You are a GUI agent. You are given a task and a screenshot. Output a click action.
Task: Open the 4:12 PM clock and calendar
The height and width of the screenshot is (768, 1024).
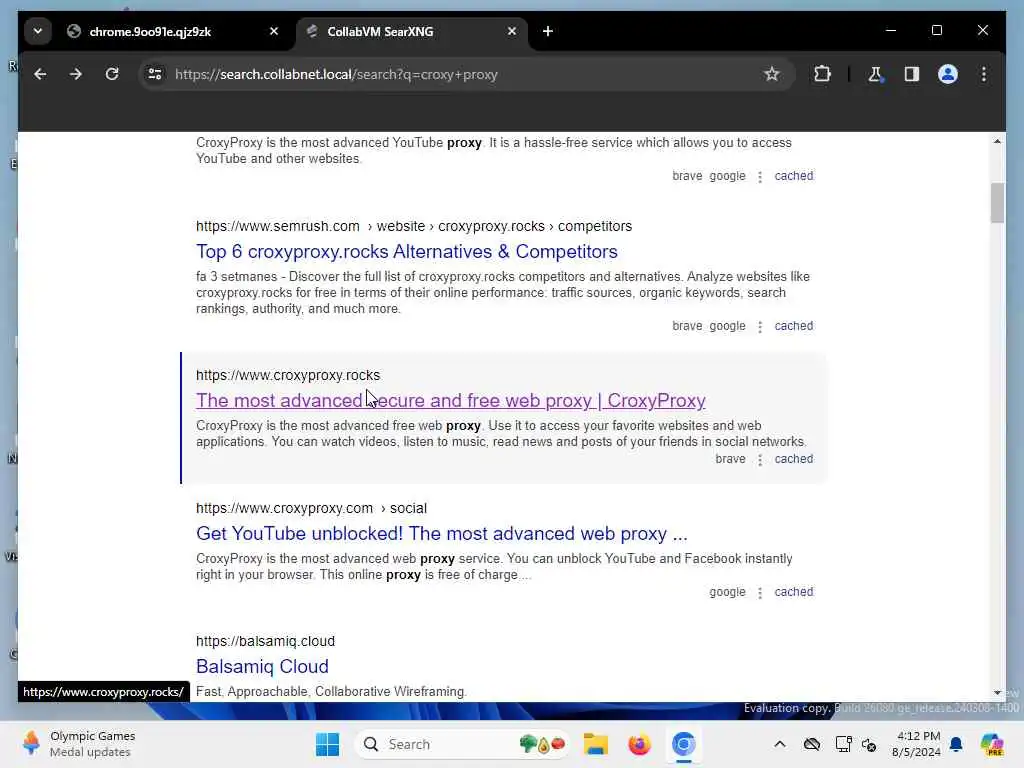916,744
